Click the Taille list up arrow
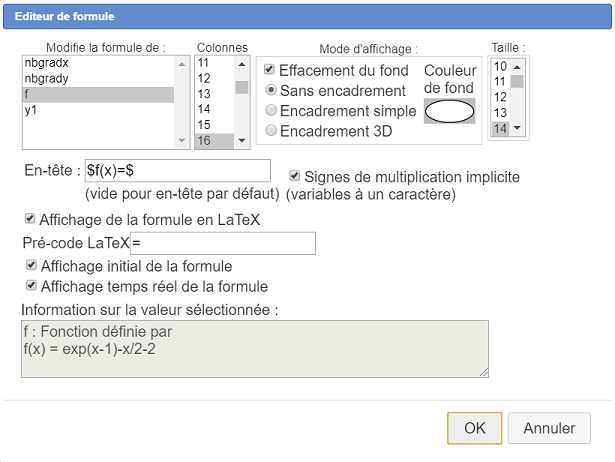The width and height of the screenshot is (615, 462). (x=517, y=67)
